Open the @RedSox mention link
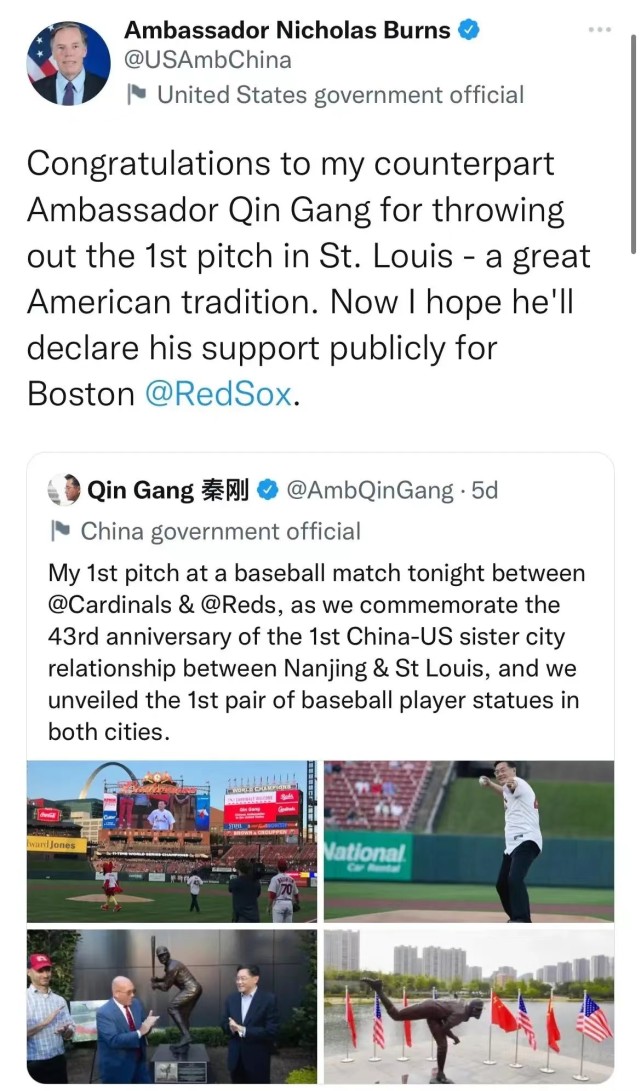The image size is (641, 1091). pyautogui.click(x=220, y=394)
